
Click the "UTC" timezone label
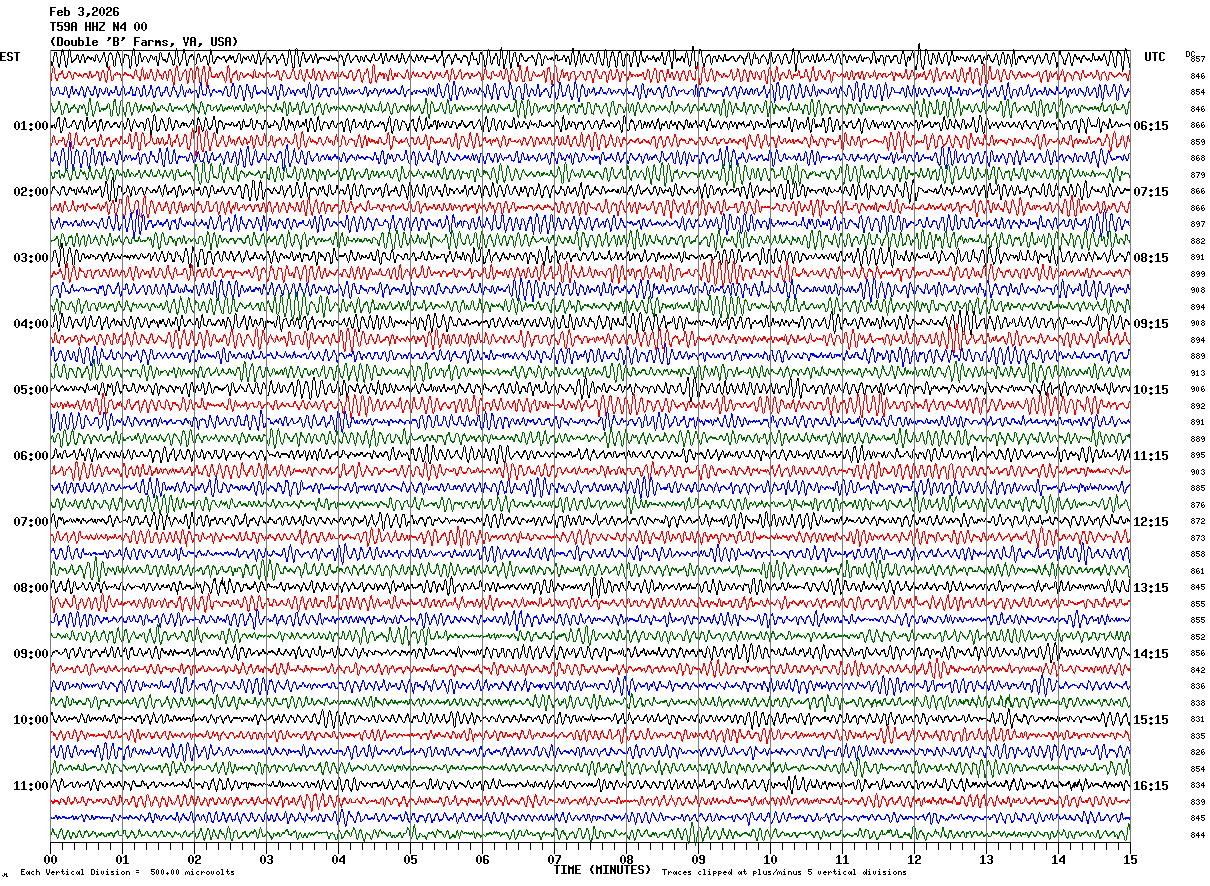pos(1155,57)
